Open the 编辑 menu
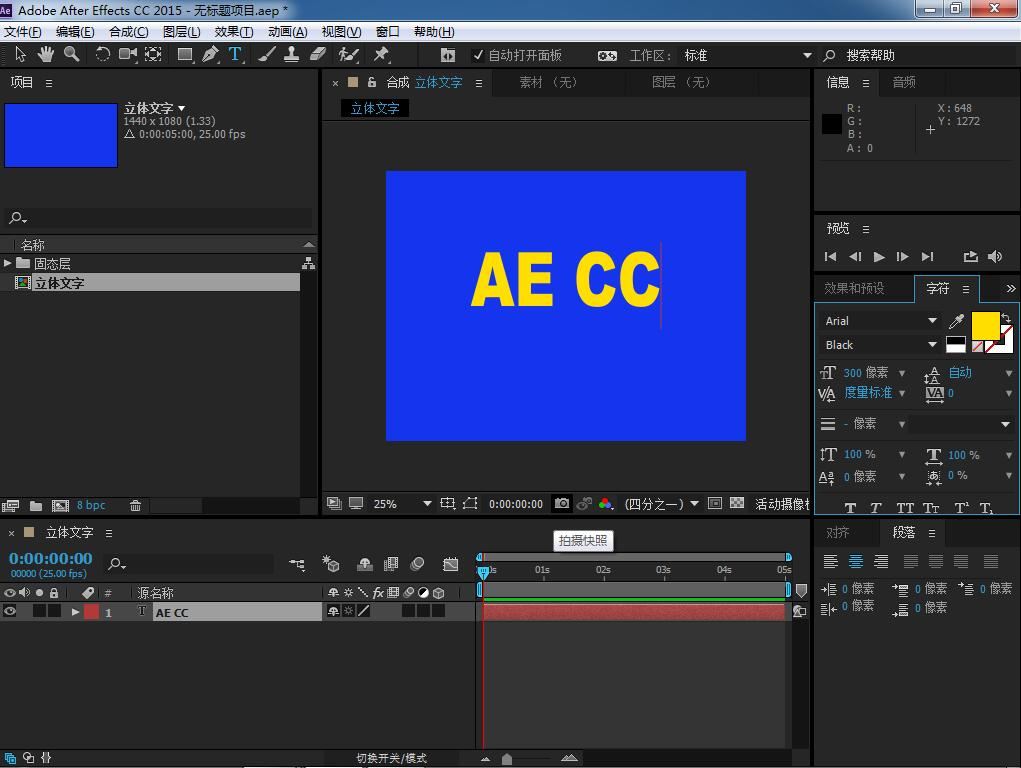Image resolution: width=1021 pixels, height=768 pixels. 75,32
